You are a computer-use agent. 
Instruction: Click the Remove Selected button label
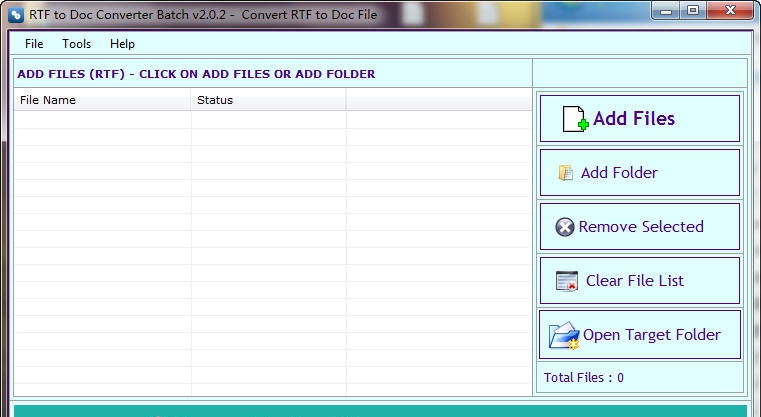click(641, 227)
